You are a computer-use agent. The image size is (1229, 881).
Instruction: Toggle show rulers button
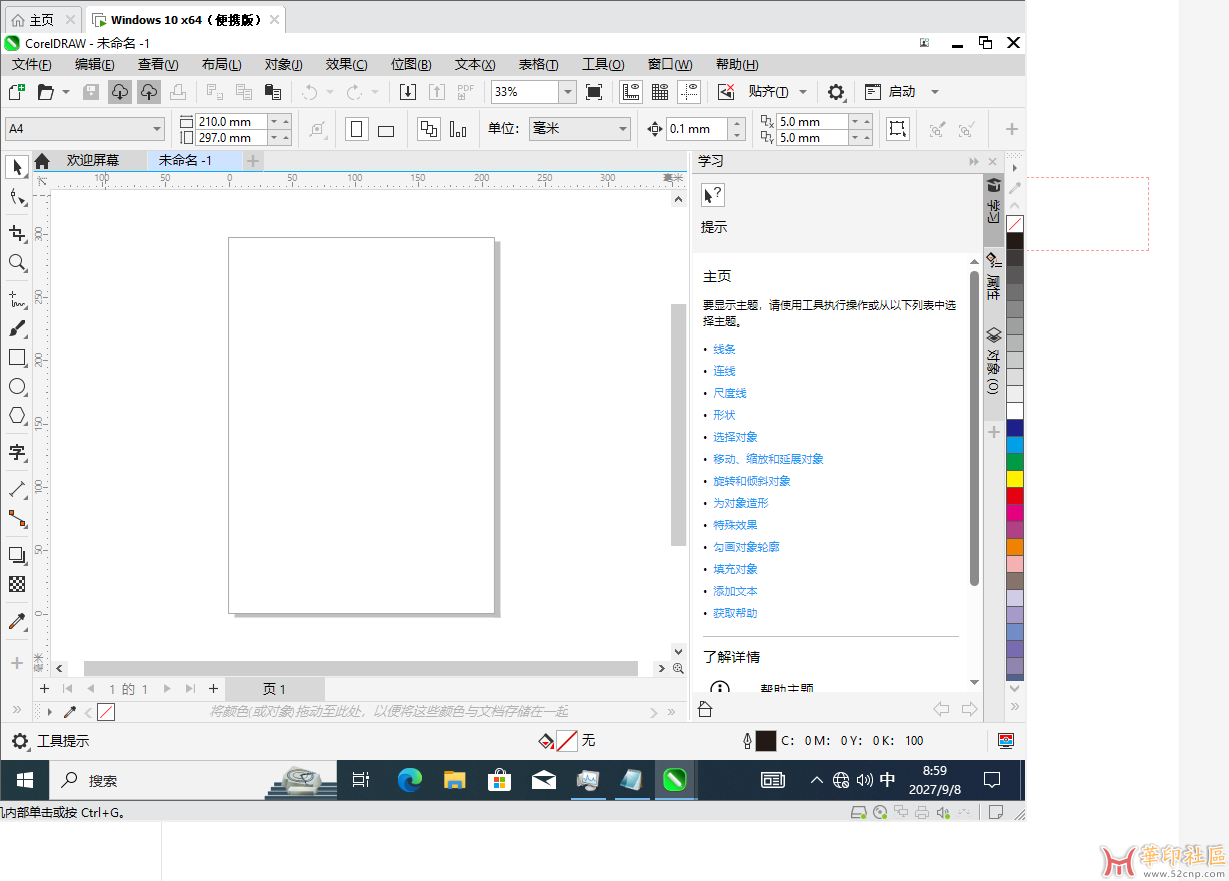point(631,92)
